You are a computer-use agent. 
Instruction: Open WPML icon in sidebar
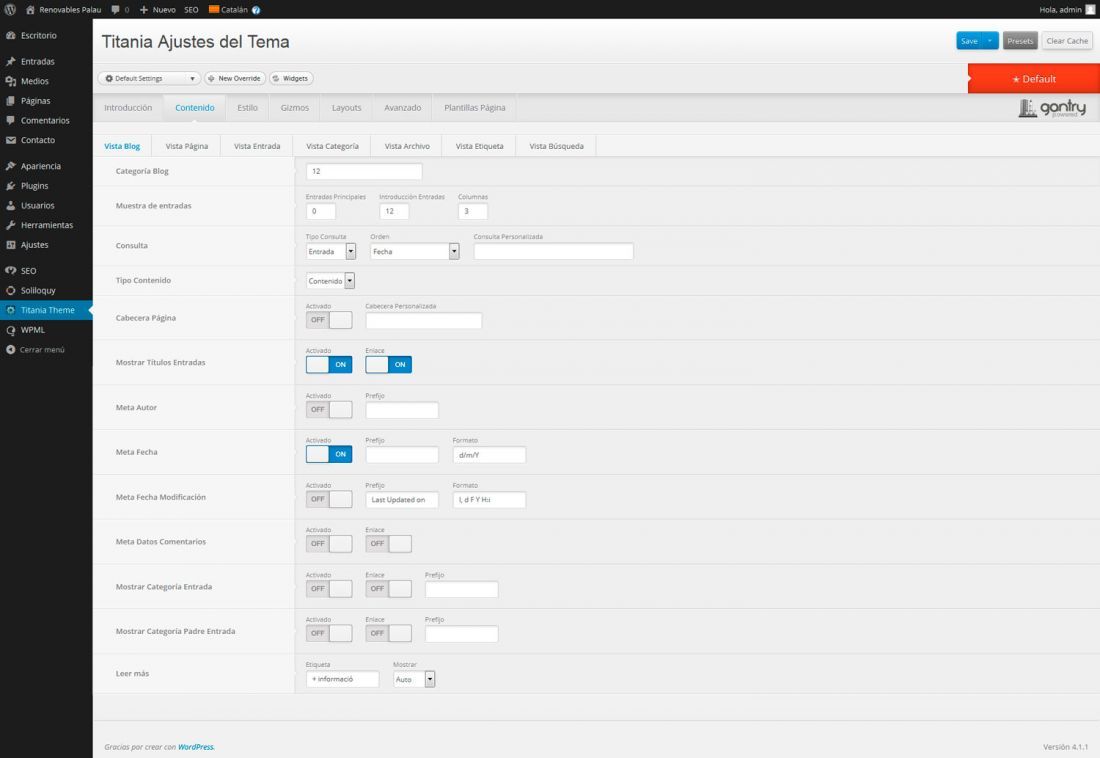(x=11, y=330)
